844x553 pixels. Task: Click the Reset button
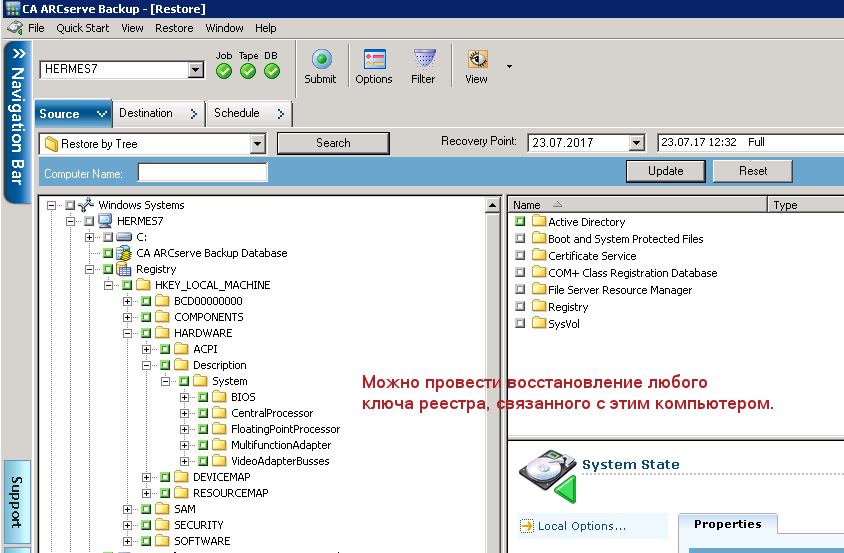752,171
